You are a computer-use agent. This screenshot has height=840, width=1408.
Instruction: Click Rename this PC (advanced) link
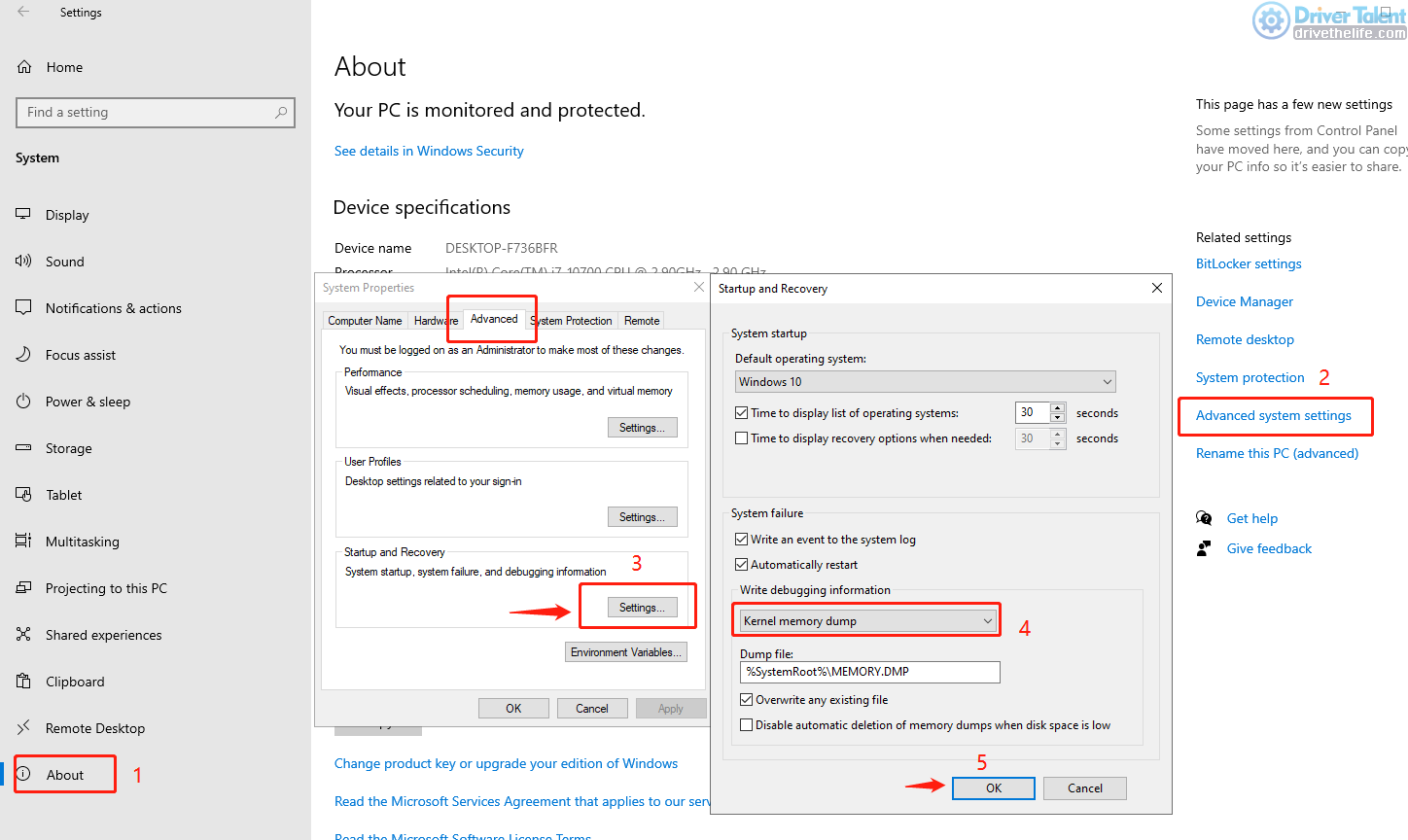(1278, 453)
